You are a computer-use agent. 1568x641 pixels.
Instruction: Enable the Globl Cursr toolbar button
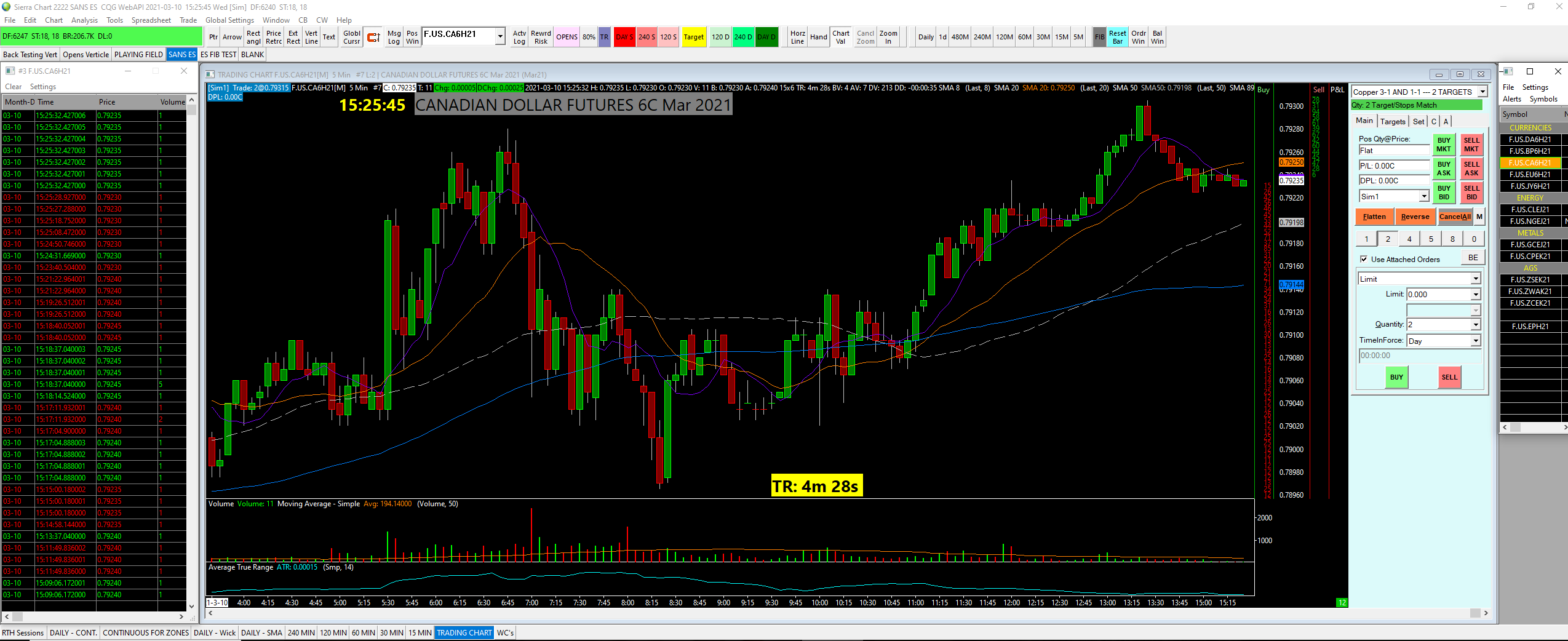[352, 37]
